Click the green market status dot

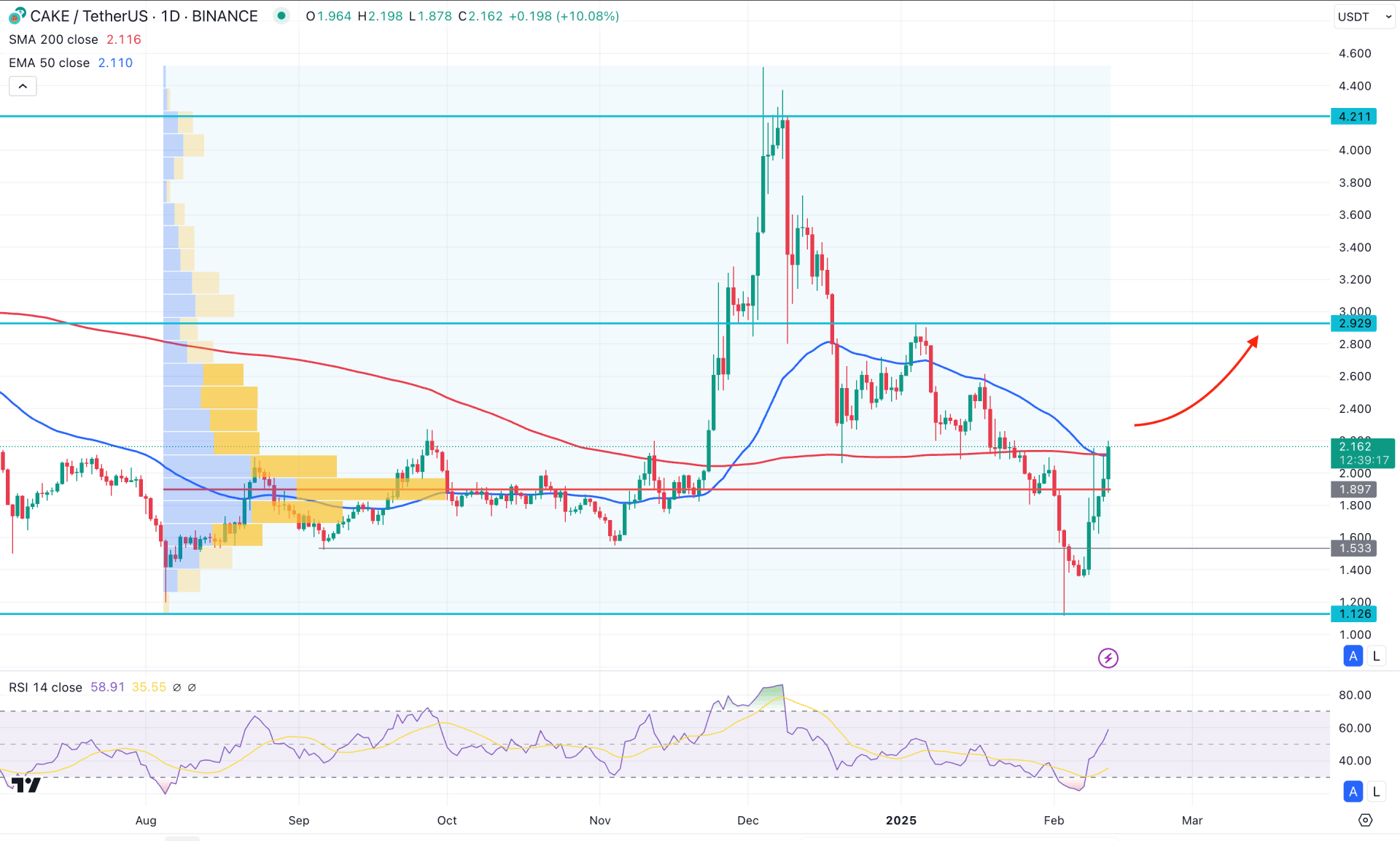click(x=281, y=15)
